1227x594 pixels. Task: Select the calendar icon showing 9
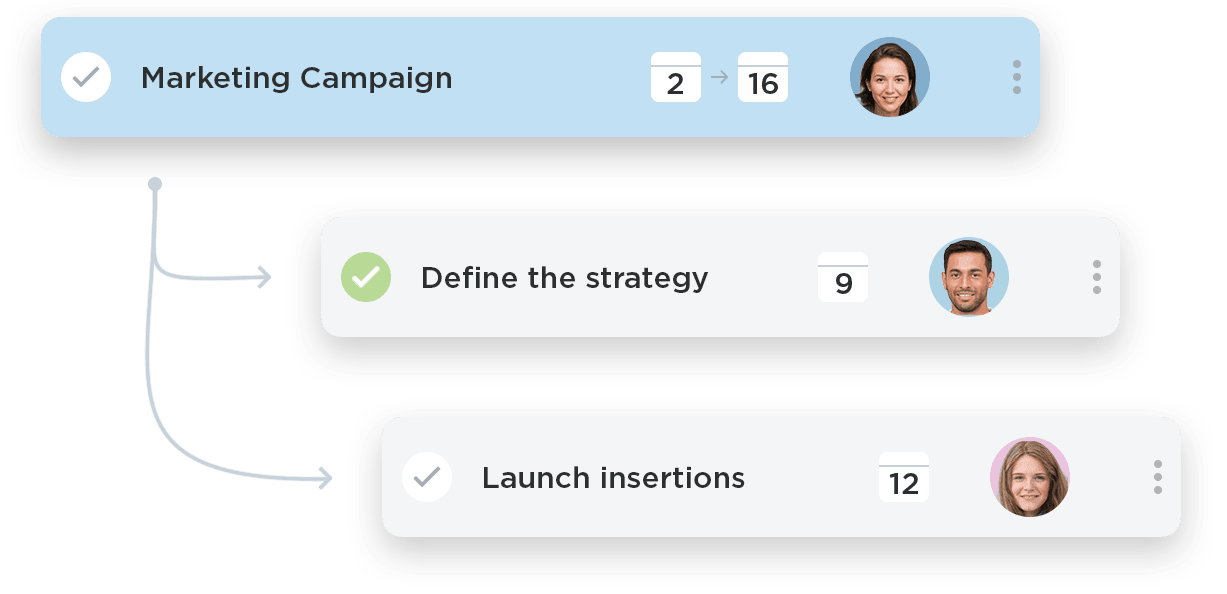[x=841, y=277]
